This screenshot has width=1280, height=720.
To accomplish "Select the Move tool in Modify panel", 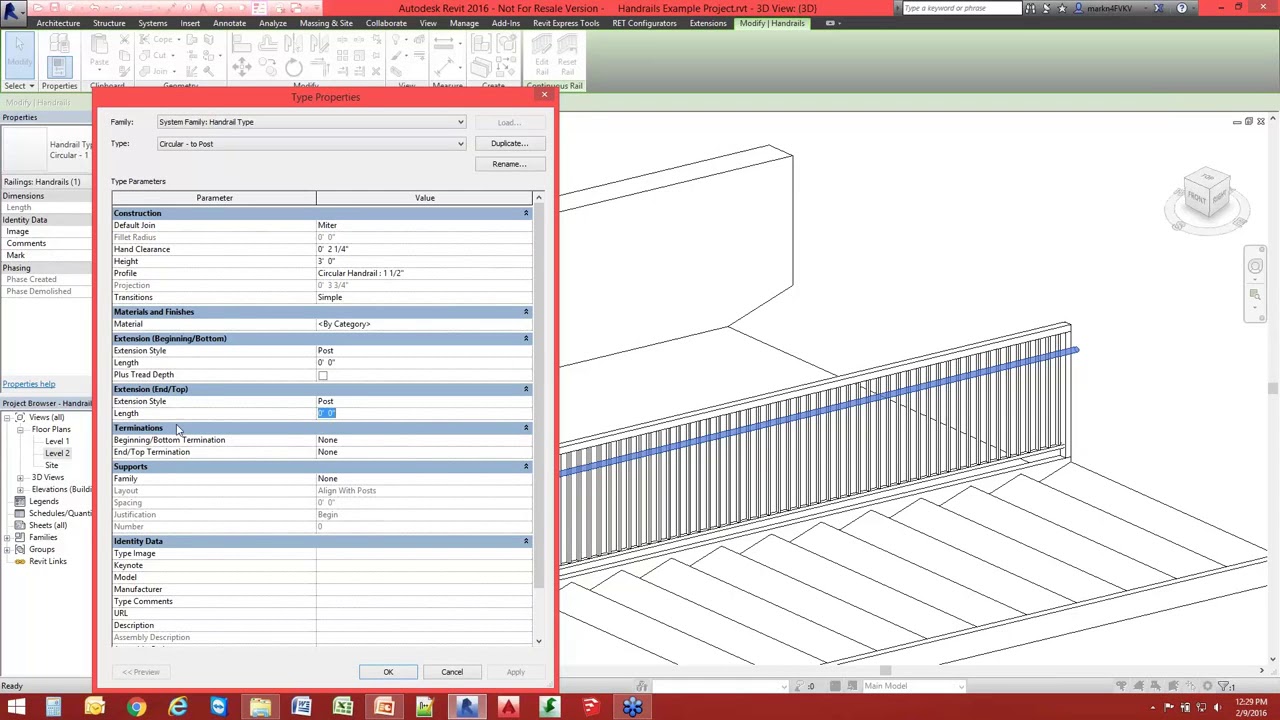I will [x=241, y=67].
